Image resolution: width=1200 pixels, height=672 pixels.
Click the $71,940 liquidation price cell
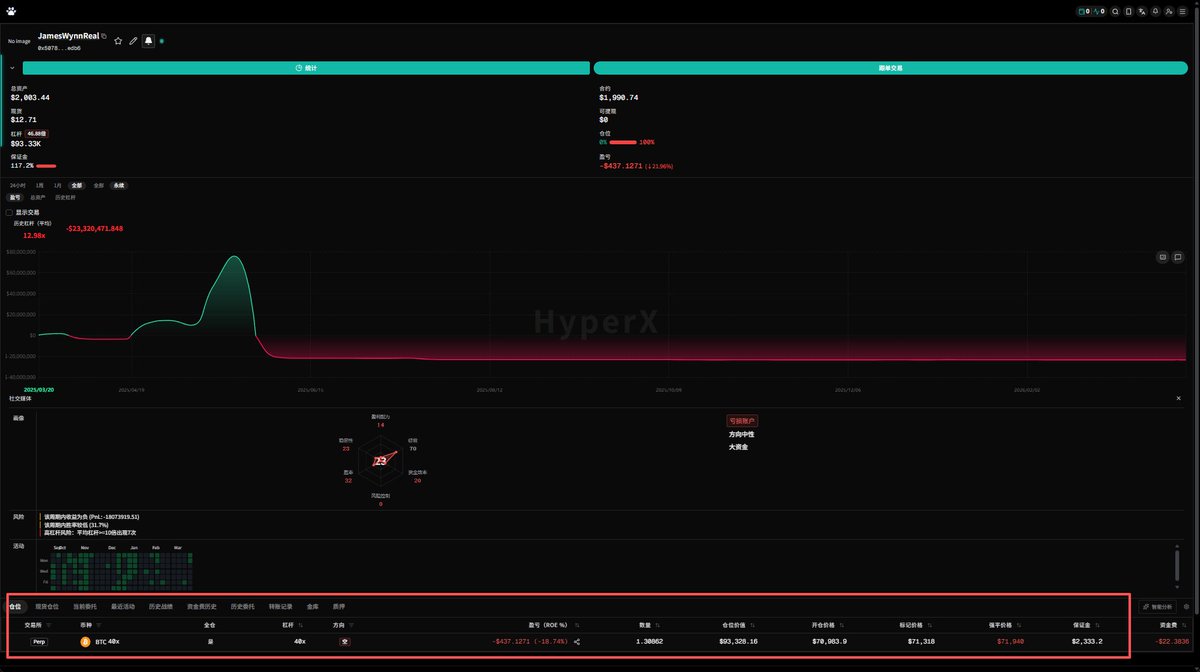[x=1012, y=642]
